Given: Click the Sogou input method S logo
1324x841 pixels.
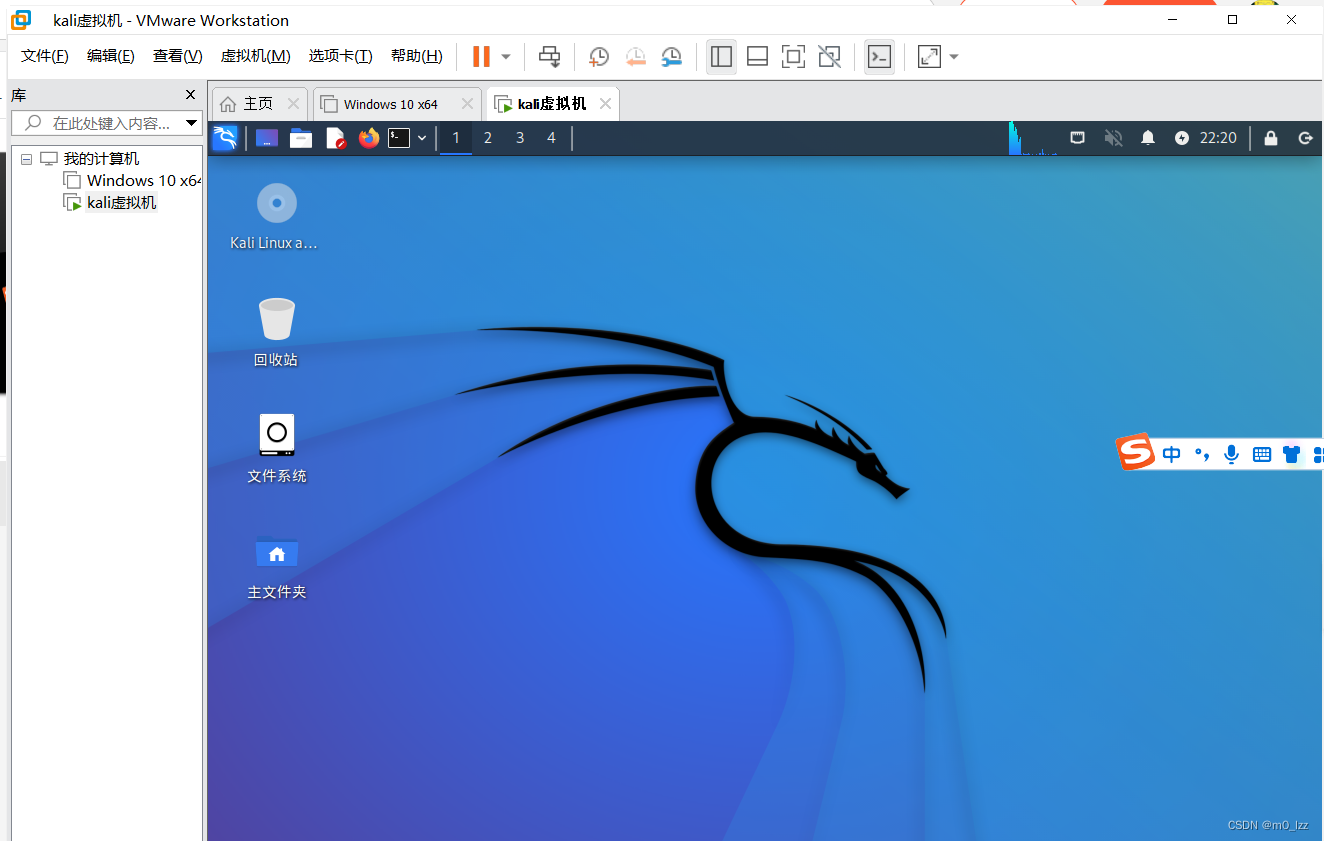Looking at the screenshot, I should click(1135, 452).
